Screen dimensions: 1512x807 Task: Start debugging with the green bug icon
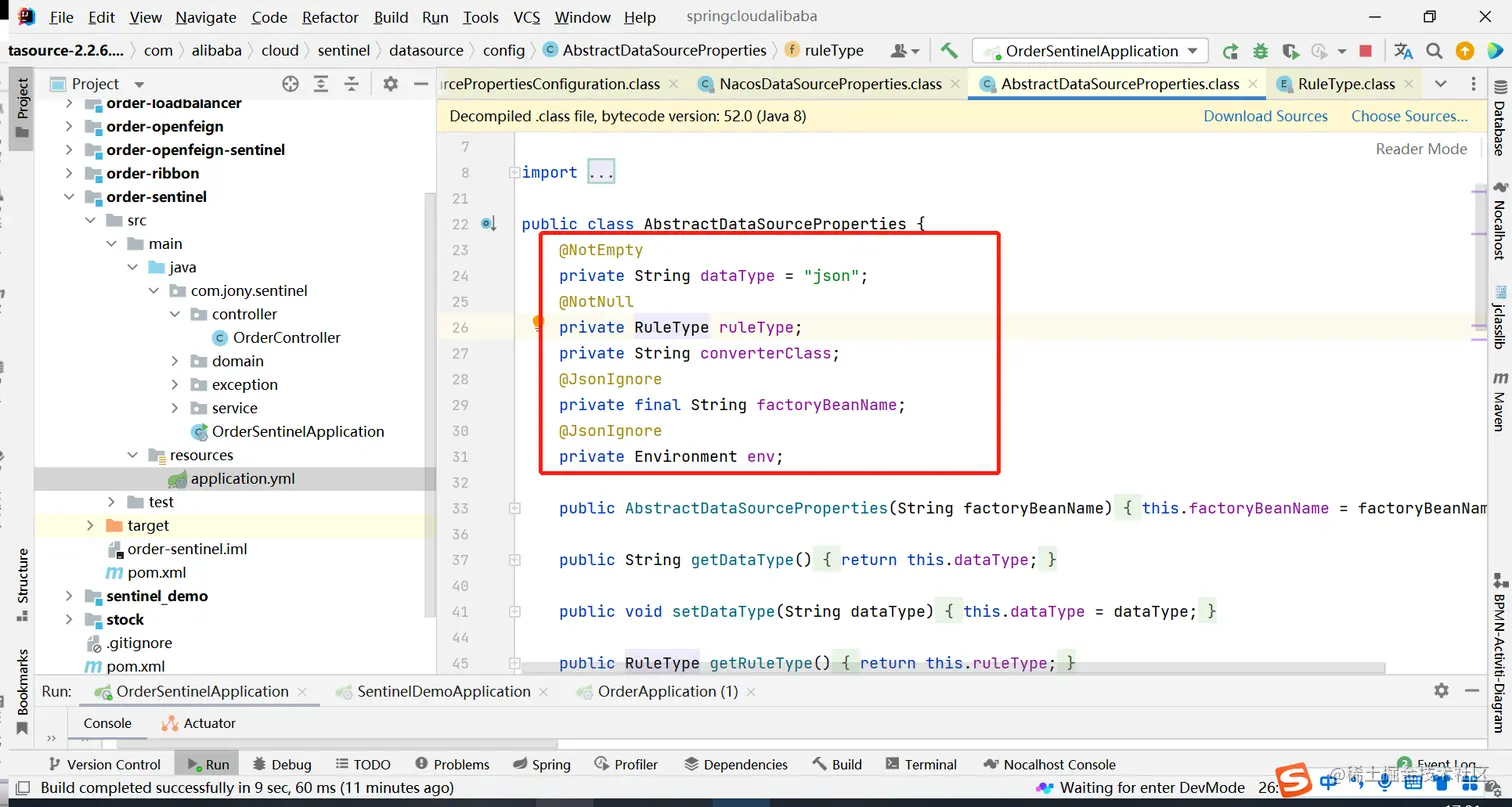[1260, 51]
